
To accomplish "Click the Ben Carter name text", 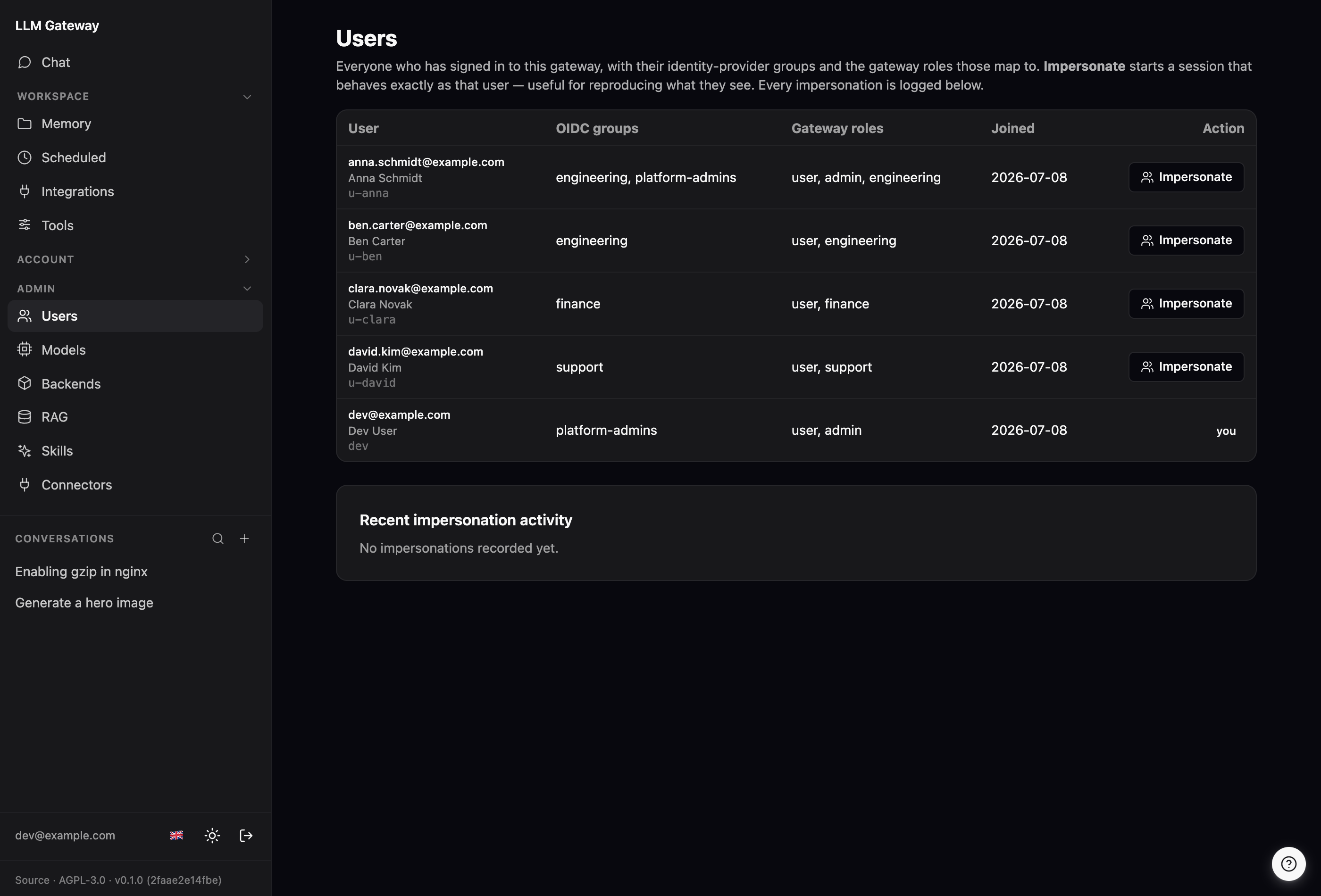I will (x=376, y=241).
